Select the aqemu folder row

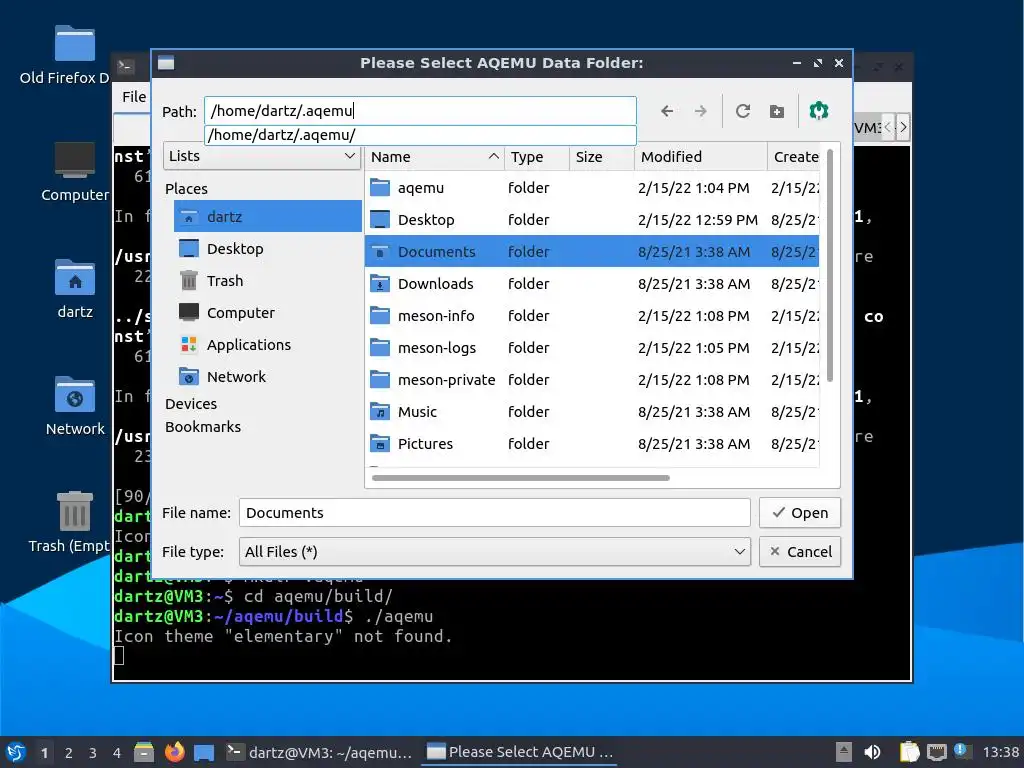point(592,187)
